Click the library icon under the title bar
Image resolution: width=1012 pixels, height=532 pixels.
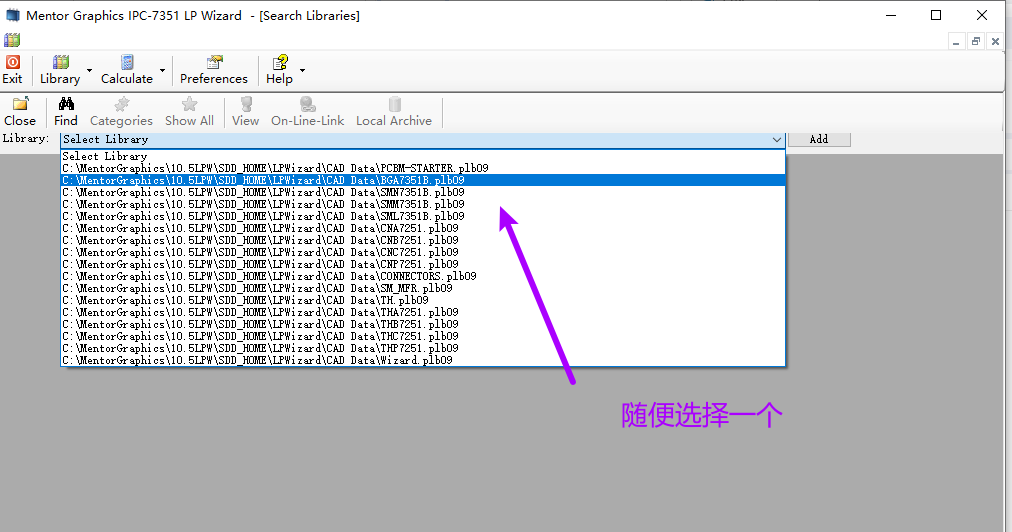tap(12, 40)
